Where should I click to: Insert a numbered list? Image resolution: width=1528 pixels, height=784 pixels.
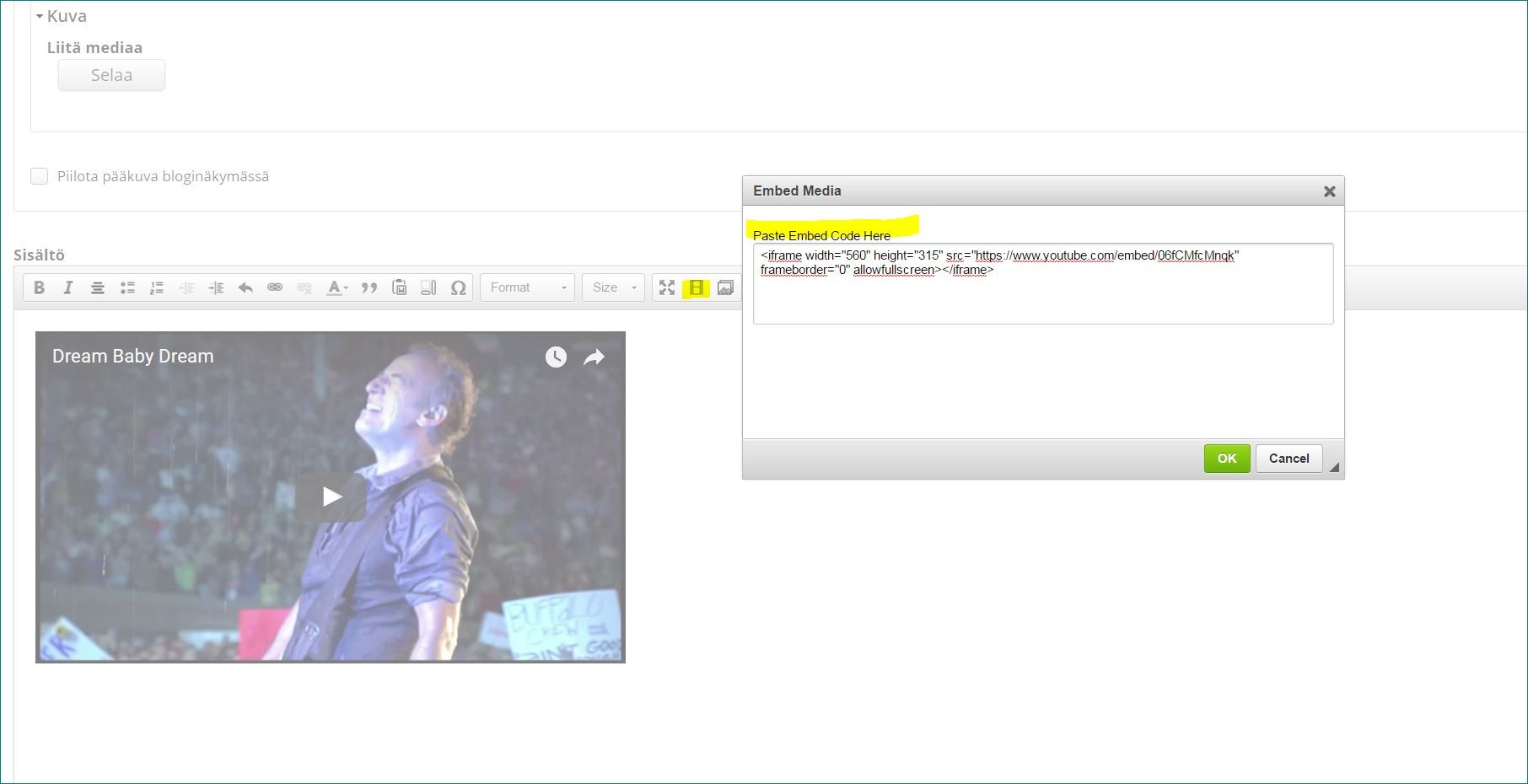(157, 287)
